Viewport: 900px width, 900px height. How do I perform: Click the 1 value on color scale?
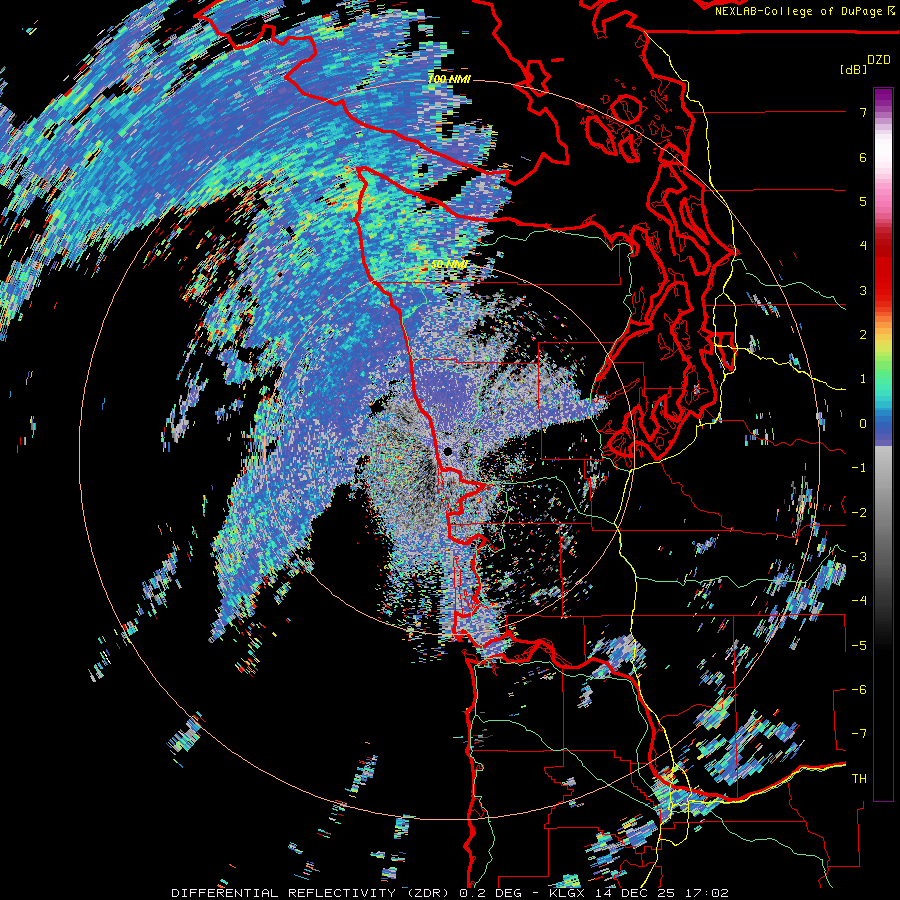[863, 379]
